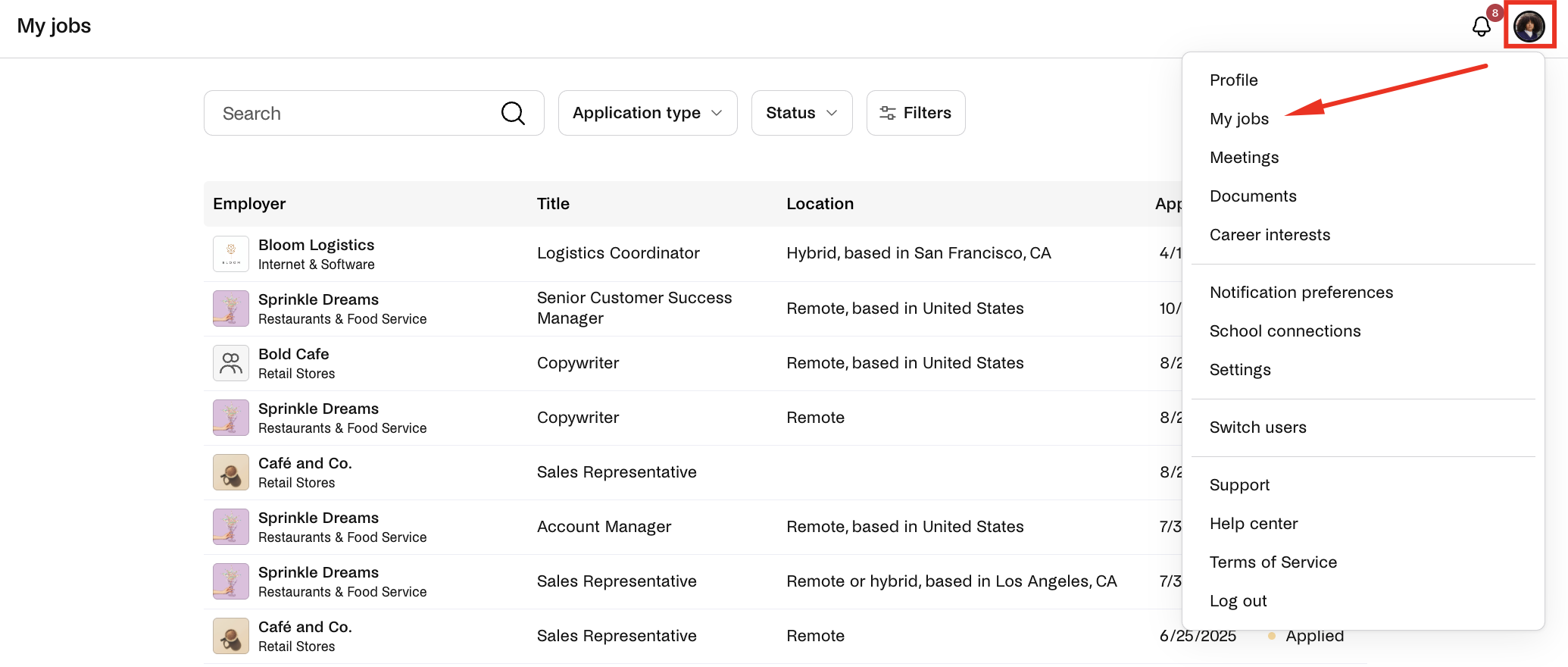Image resolution: width=1568 pixels, height=667 pixels.
Task: Click the 6/25/2025 date cell
Action: click(1198, 636)
